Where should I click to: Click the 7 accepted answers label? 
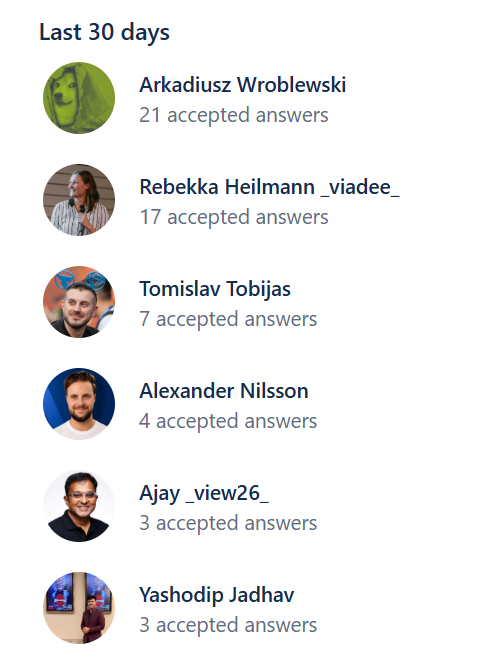228,320
